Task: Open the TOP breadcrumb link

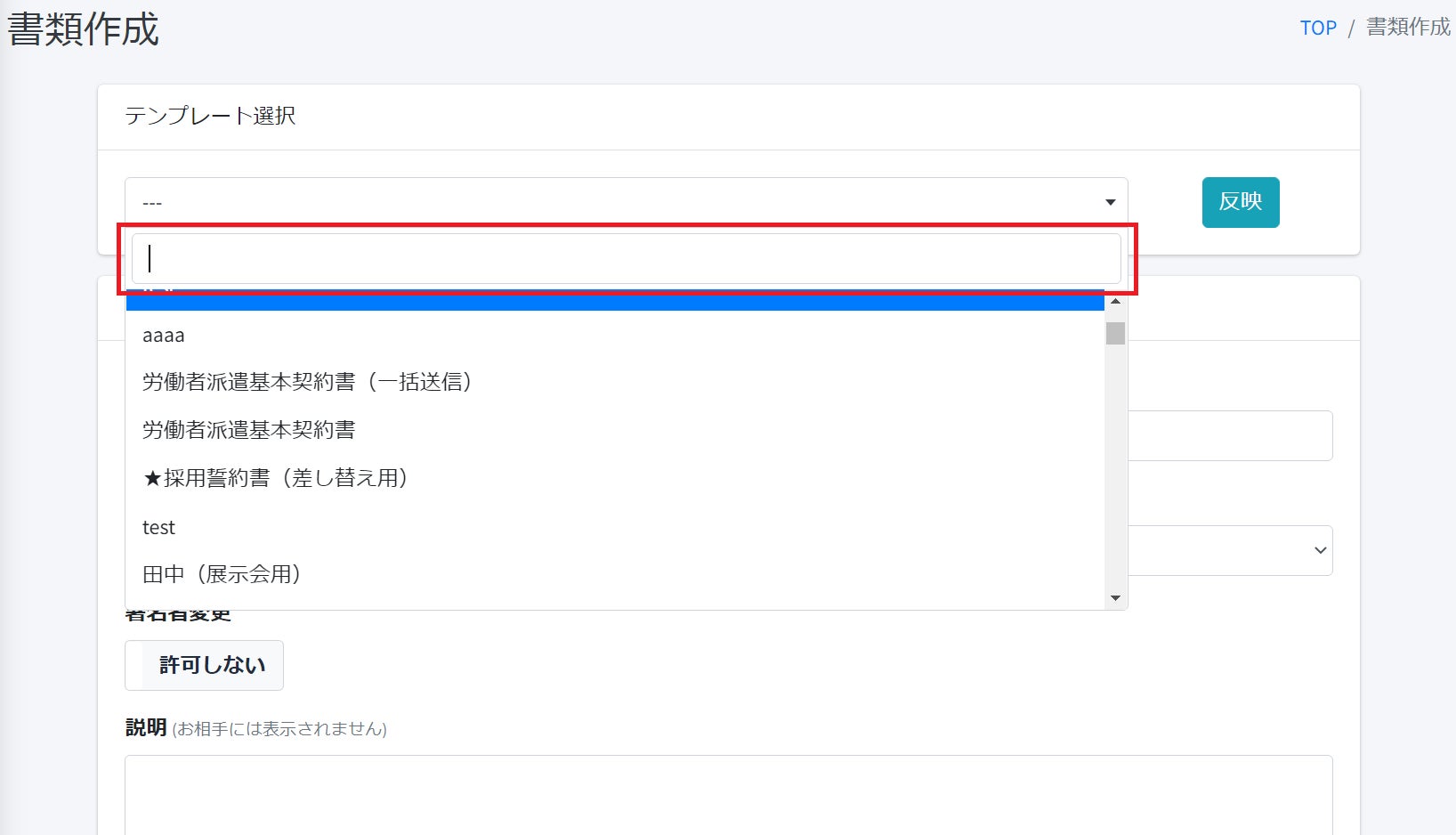Action: click(1318, 28)
